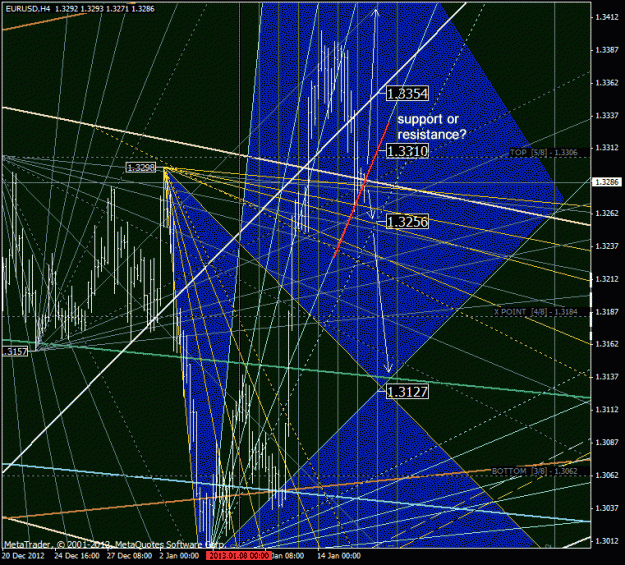The height and width of the screenshot is (565, 625).
Task: Select the .3157 low price tag
Action: coord(15,352)
